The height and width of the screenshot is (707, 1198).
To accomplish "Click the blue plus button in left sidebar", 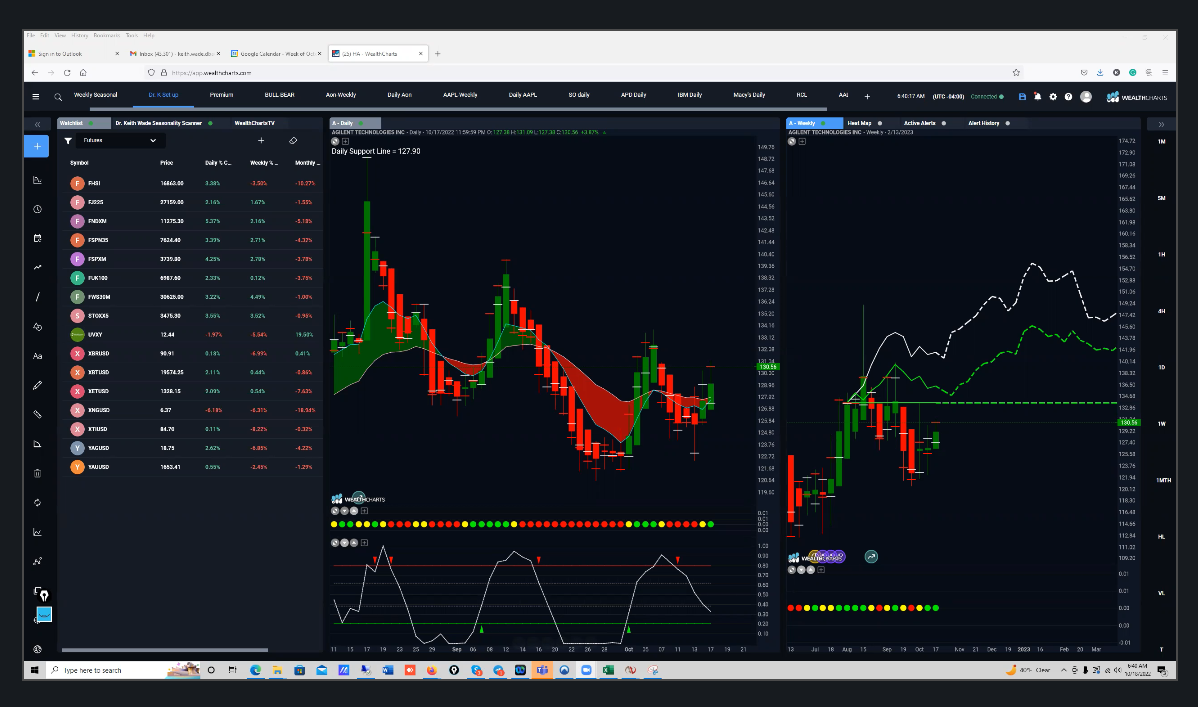I will coord(37,146).
